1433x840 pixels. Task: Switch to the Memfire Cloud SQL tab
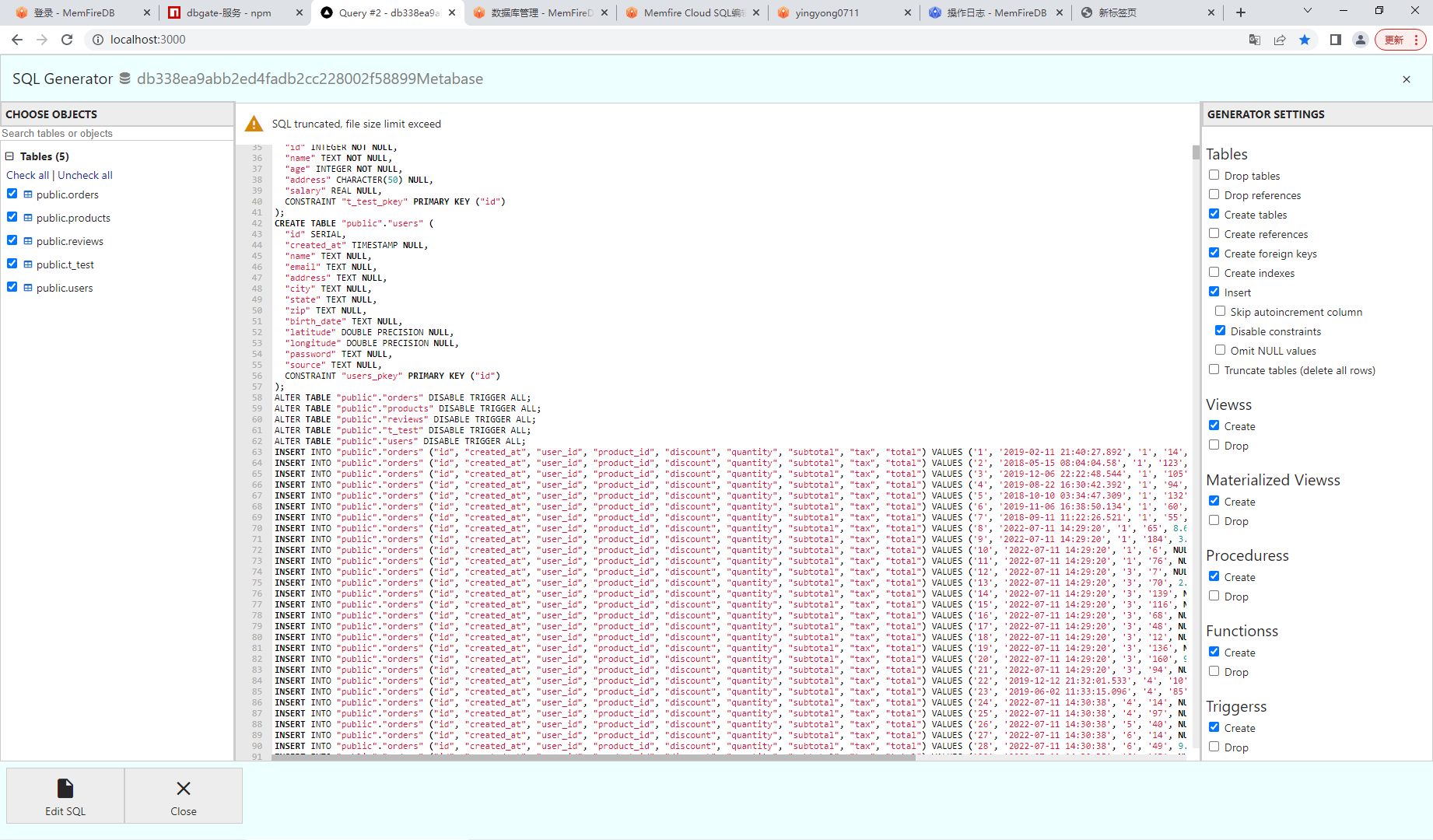coord(694,12)
